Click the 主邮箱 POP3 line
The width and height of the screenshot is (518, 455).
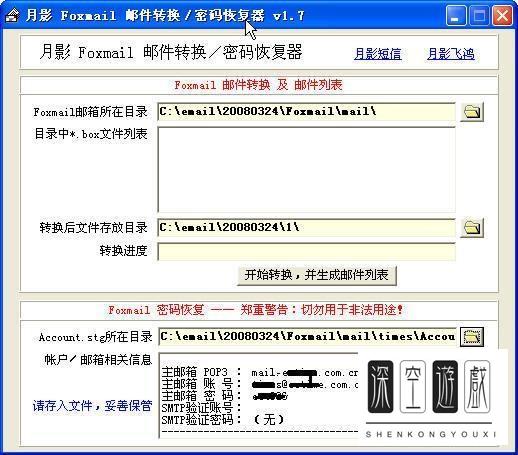pyautogui.click(x=260, y=372)
